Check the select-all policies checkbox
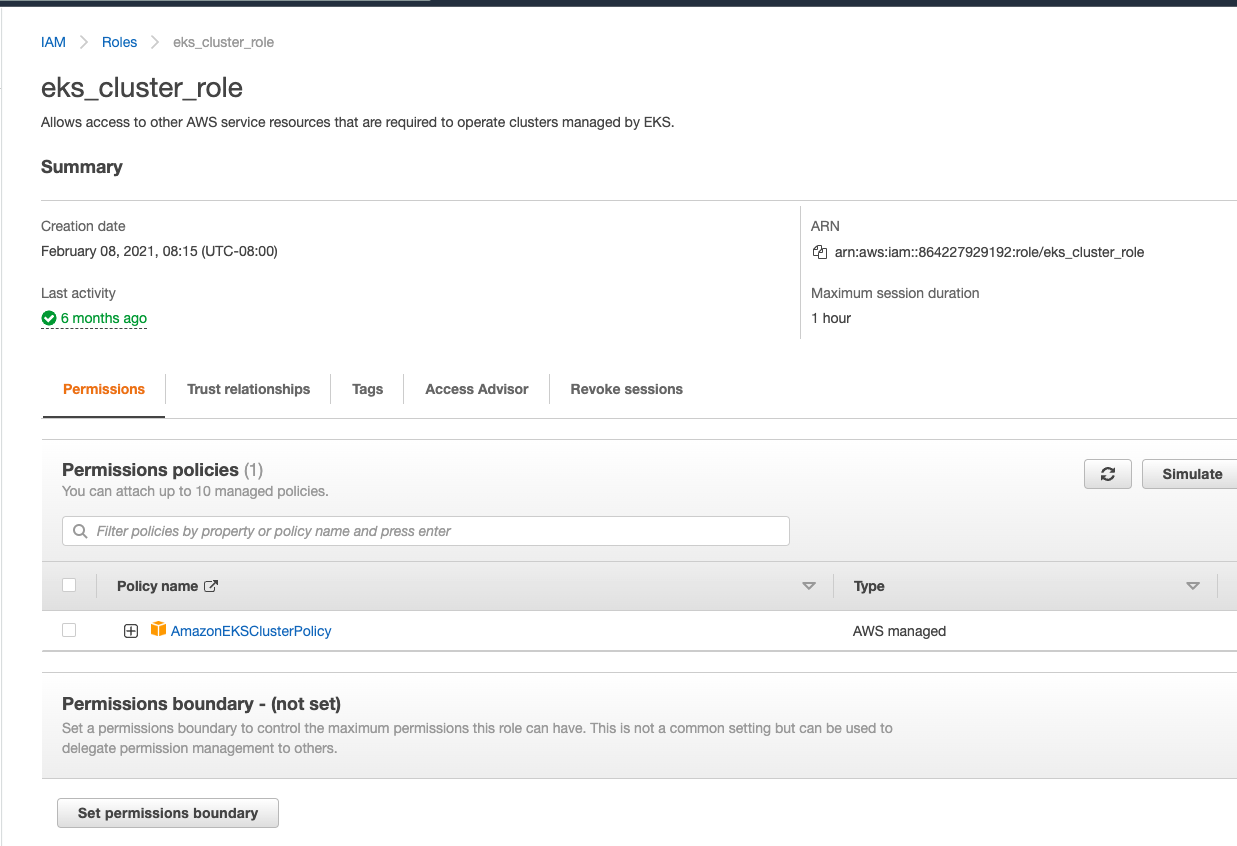Viewport: 1237px width, 846px height. coord(68,585)
